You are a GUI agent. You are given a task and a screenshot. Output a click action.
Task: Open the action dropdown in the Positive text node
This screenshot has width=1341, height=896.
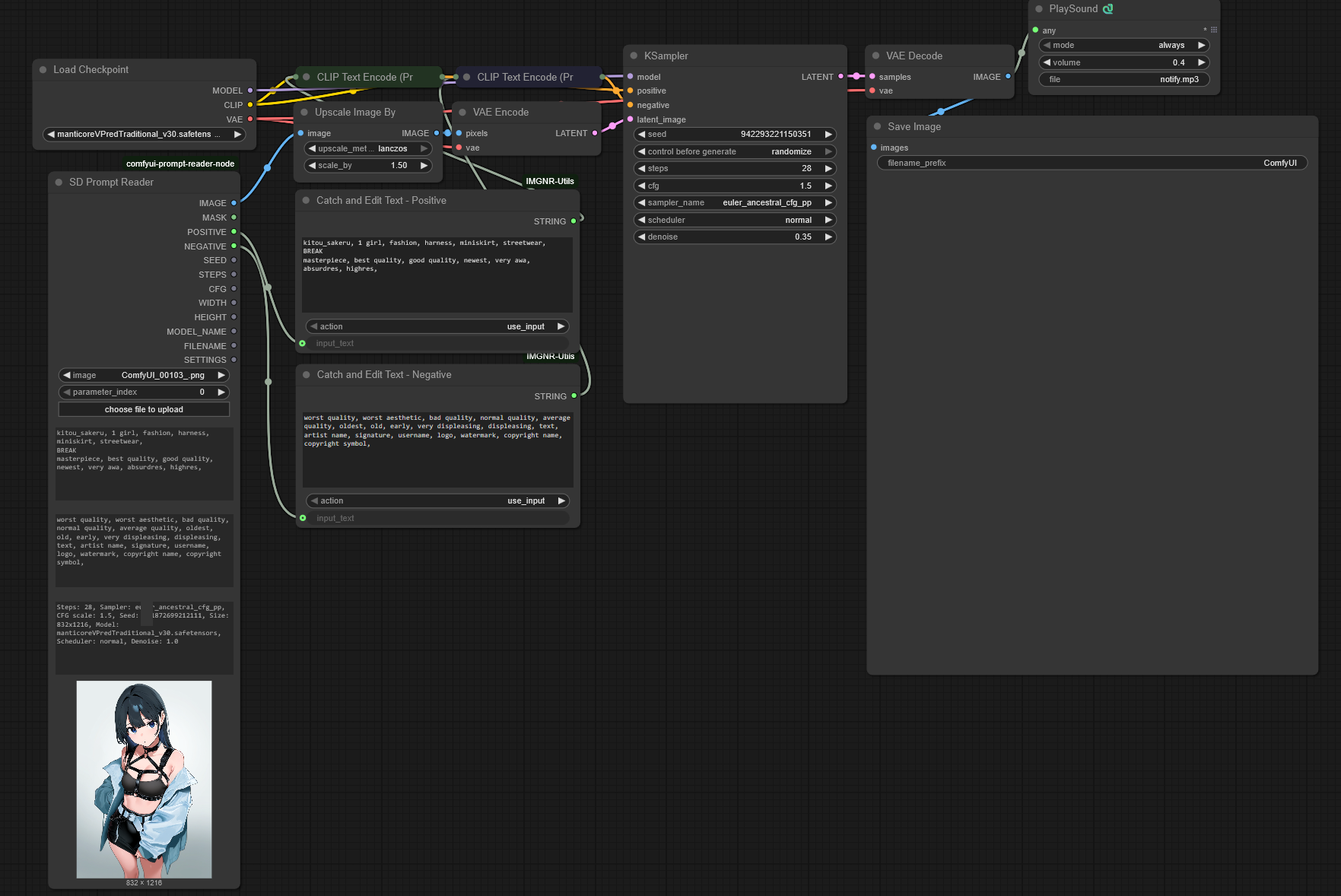437,326
